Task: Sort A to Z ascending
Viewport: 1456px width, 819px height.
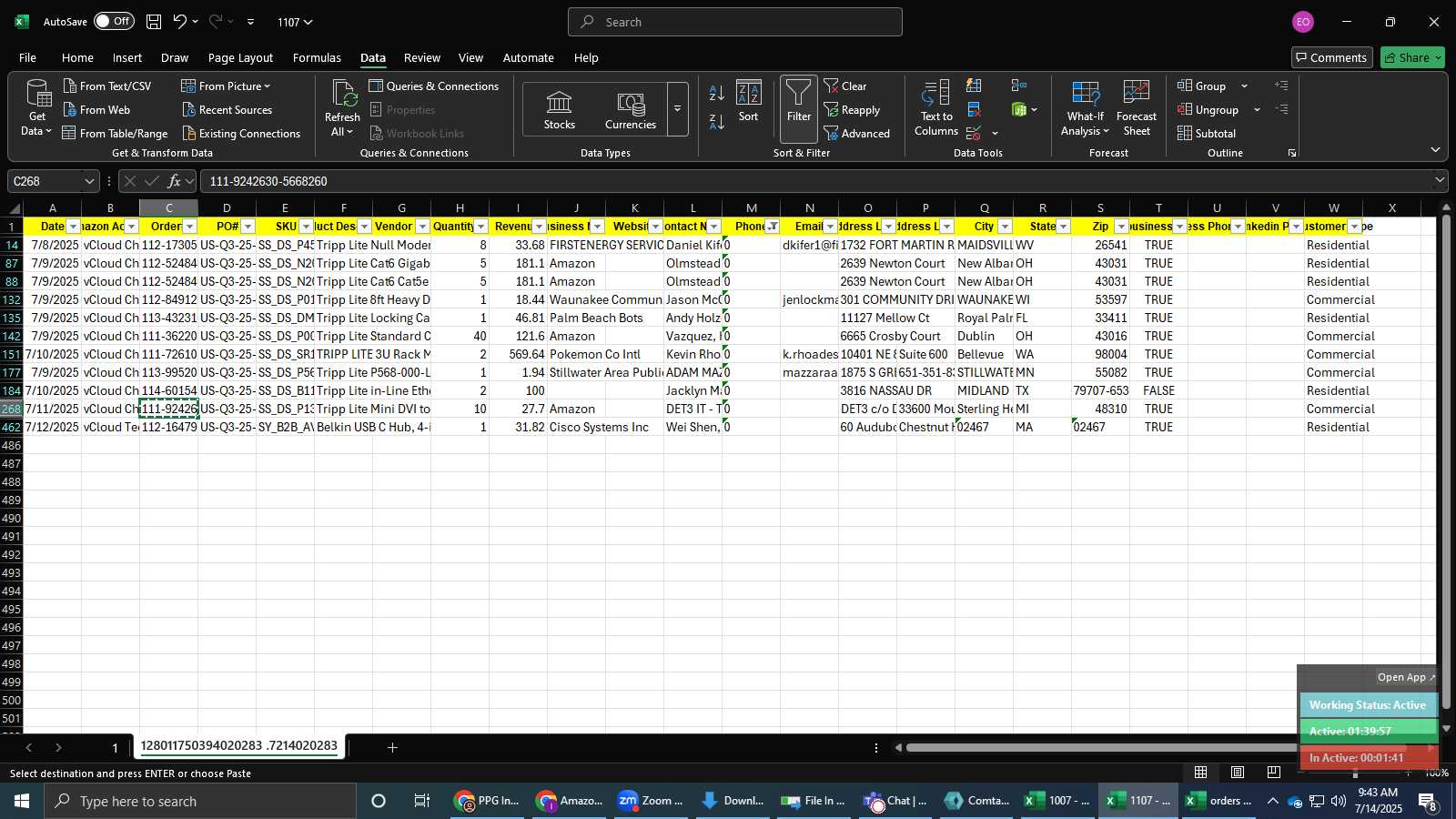Action: click(x=717, y=93)
